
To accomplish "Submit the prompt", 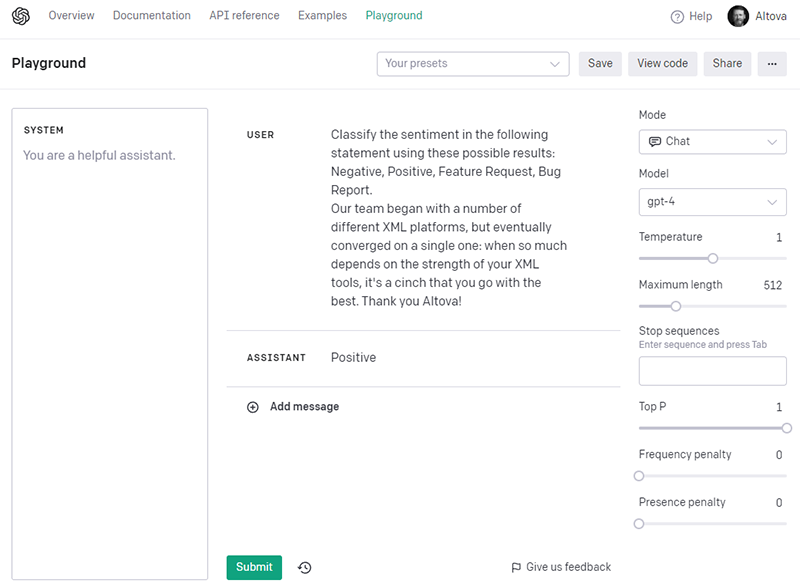I will pyautogui.click(x=253, y=566).
